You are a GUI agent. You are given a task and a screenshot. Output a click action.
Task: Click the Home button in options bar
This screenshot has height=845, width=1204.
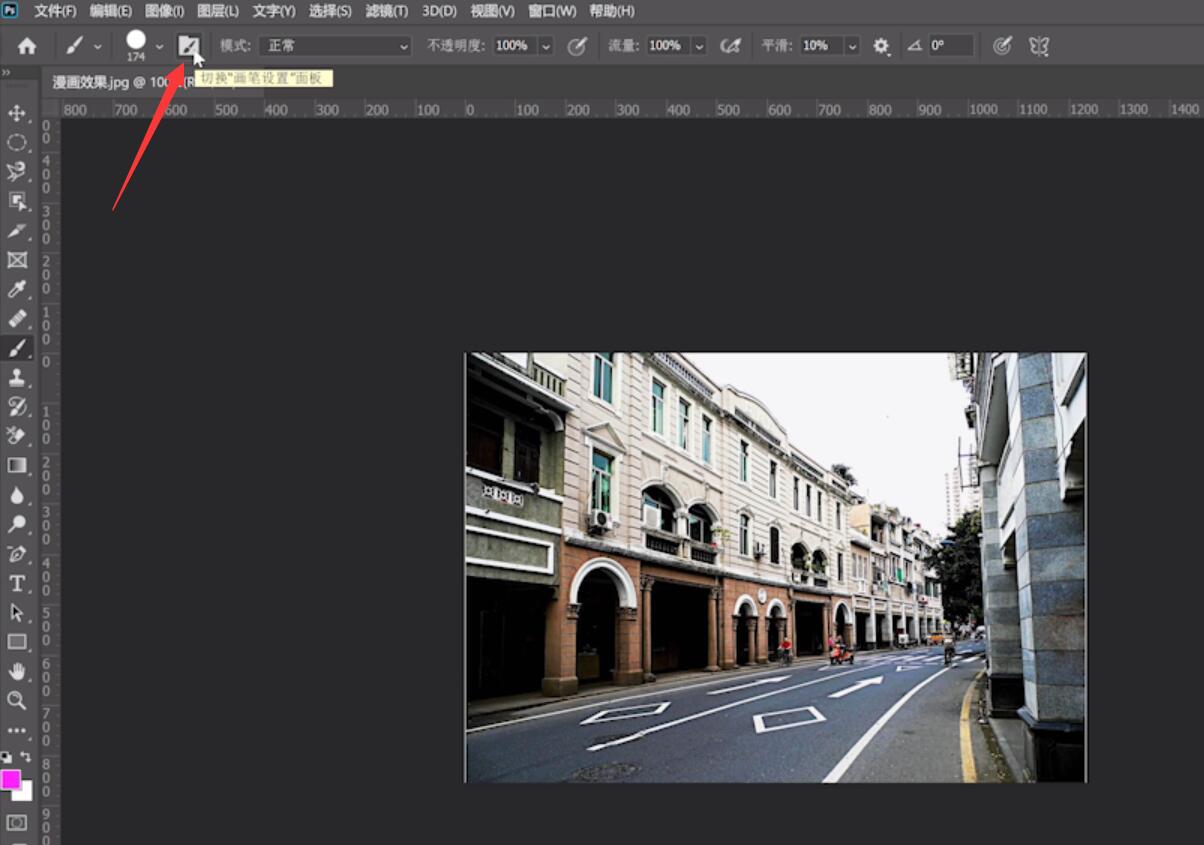[27, 46]
